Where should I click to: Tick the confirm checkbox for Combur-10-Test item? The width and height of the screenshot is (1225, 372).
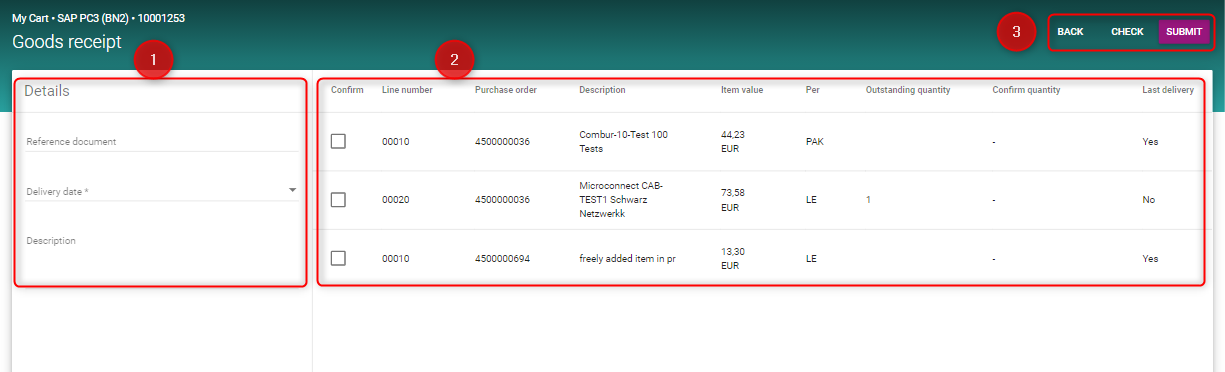[338, 141]
